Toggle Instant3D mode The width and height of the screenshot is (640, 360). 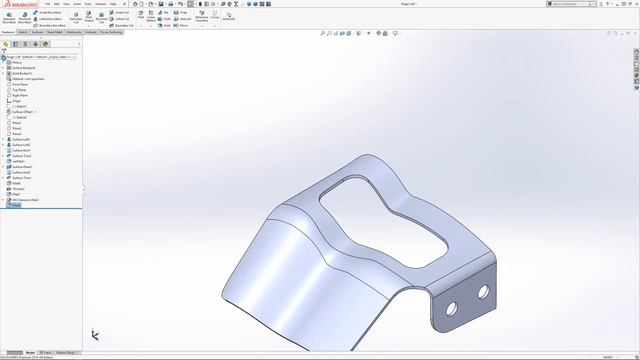click(x=229, y=16)
